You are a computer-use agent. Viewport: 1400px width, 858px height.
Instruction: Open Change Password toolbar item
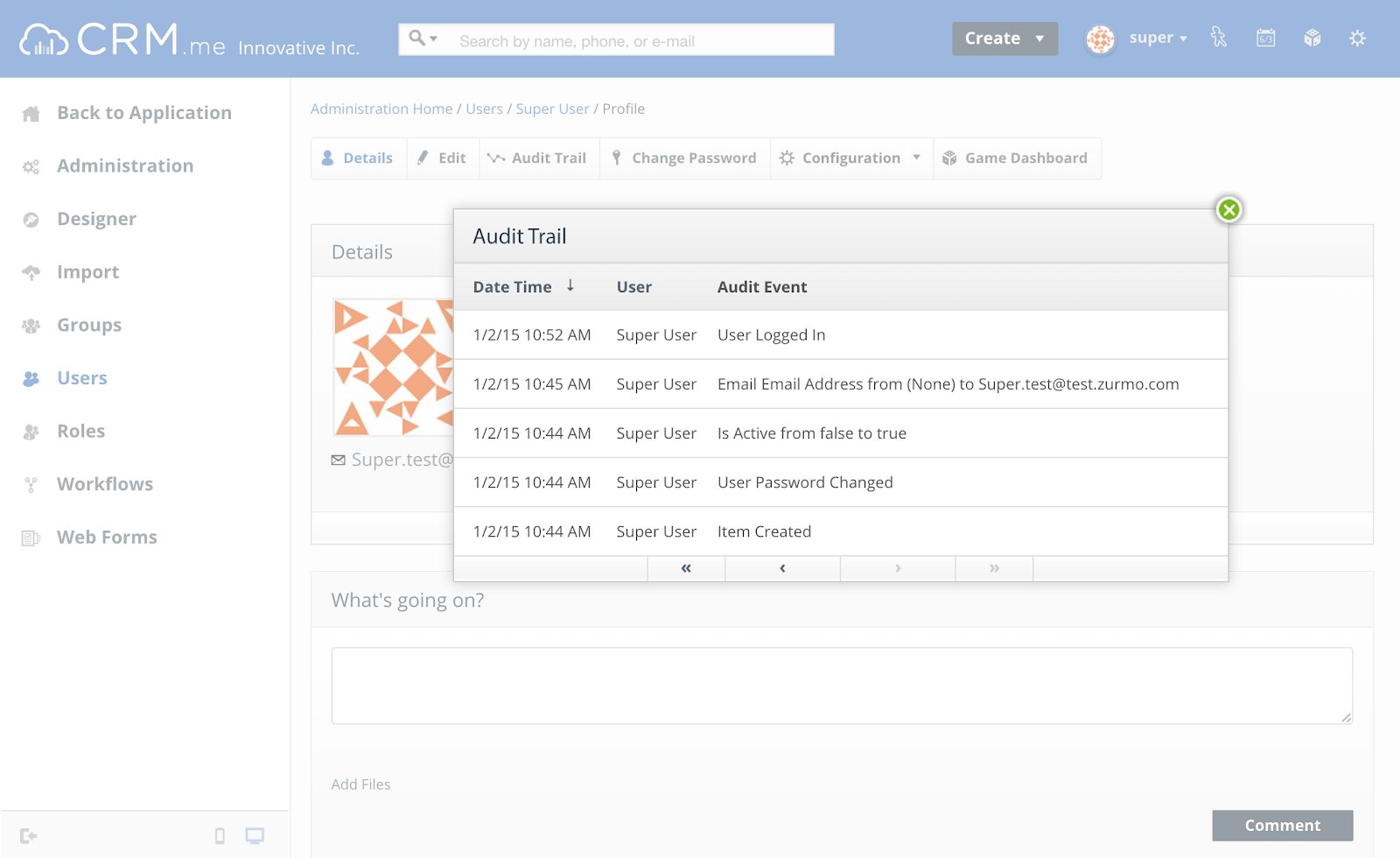(685, 158)
